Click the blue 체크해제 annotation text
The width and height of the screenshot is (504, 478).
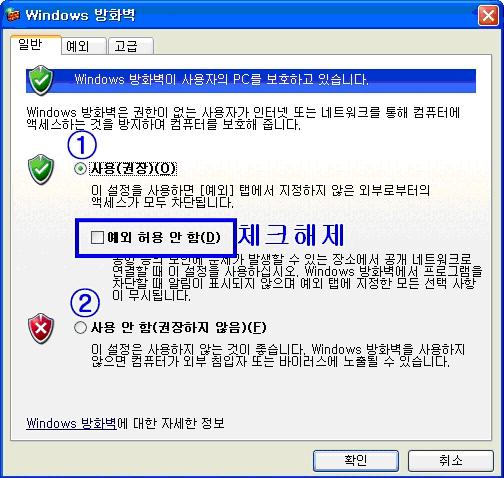point(291,235)
